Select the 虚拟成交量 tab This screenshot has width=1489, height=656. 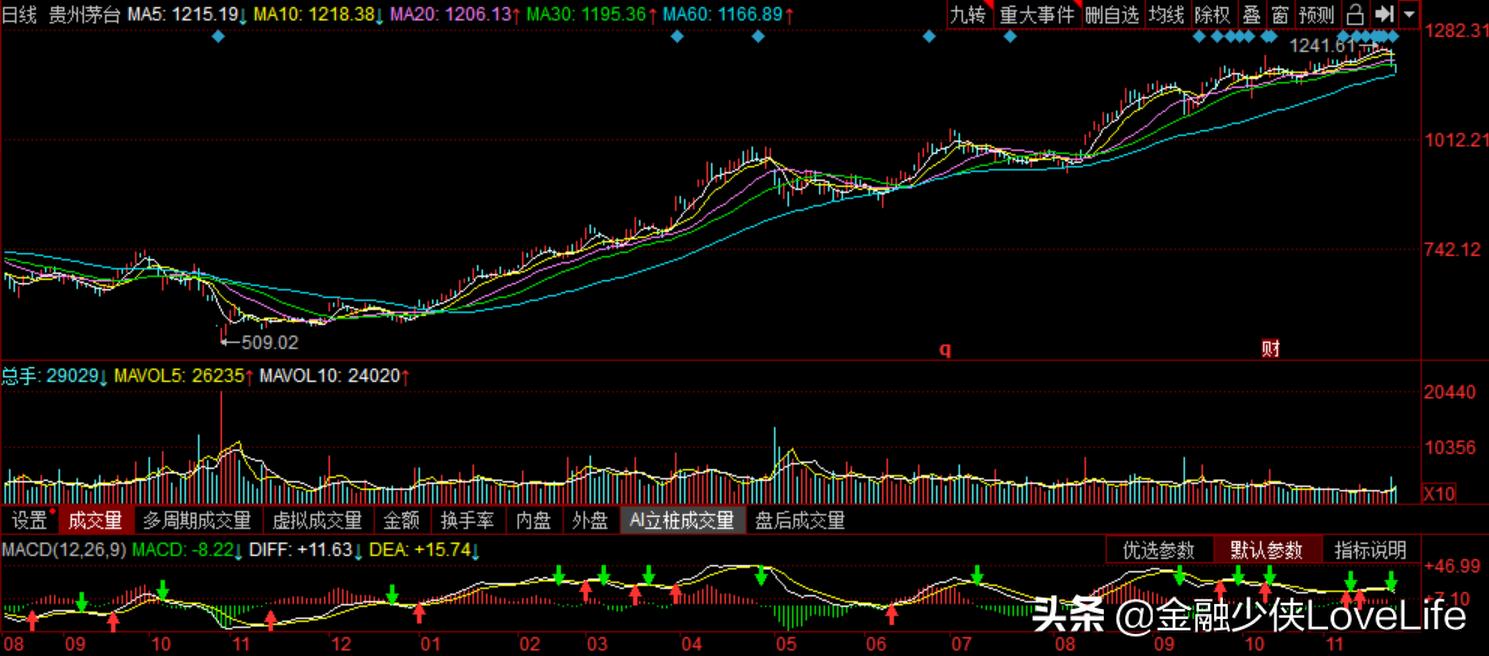coord(317,520)
